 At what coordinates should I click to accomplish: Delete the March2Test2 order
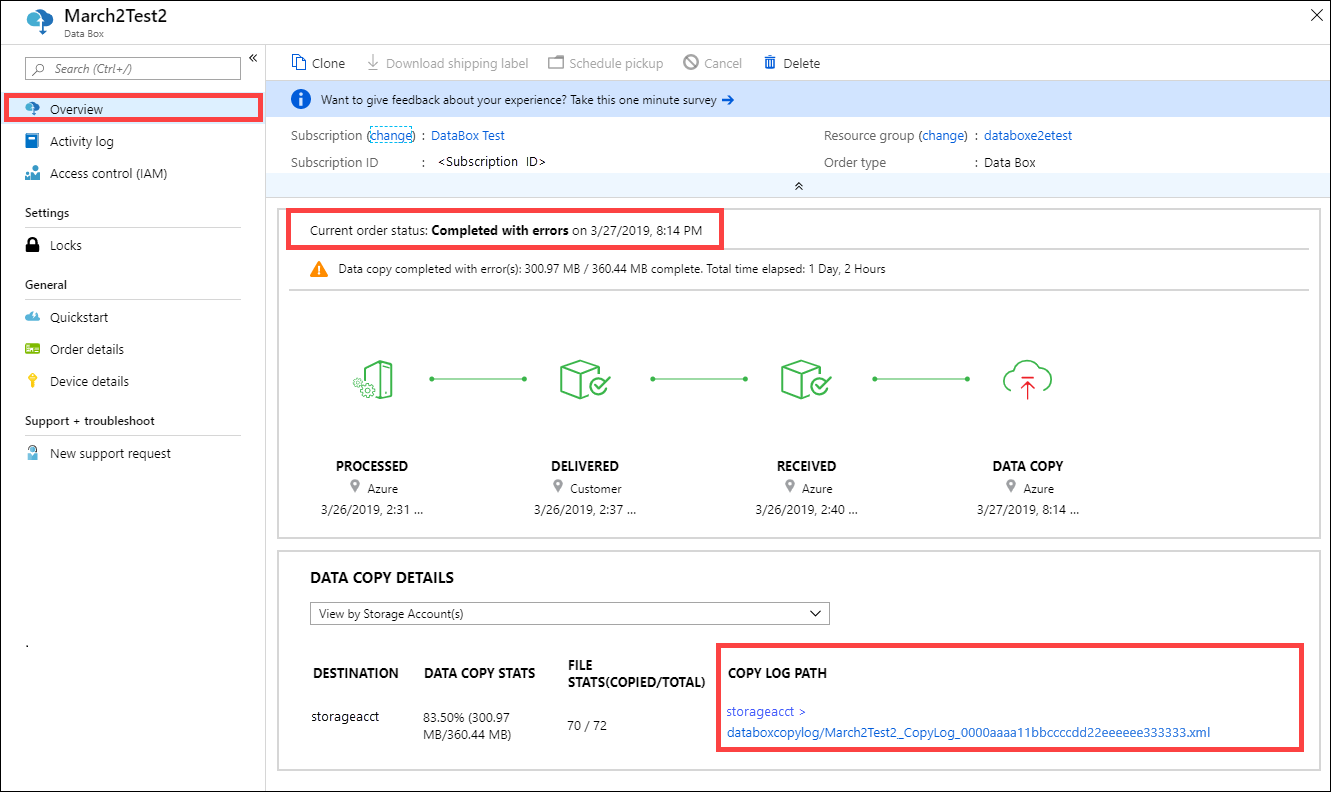pos(791,62)
